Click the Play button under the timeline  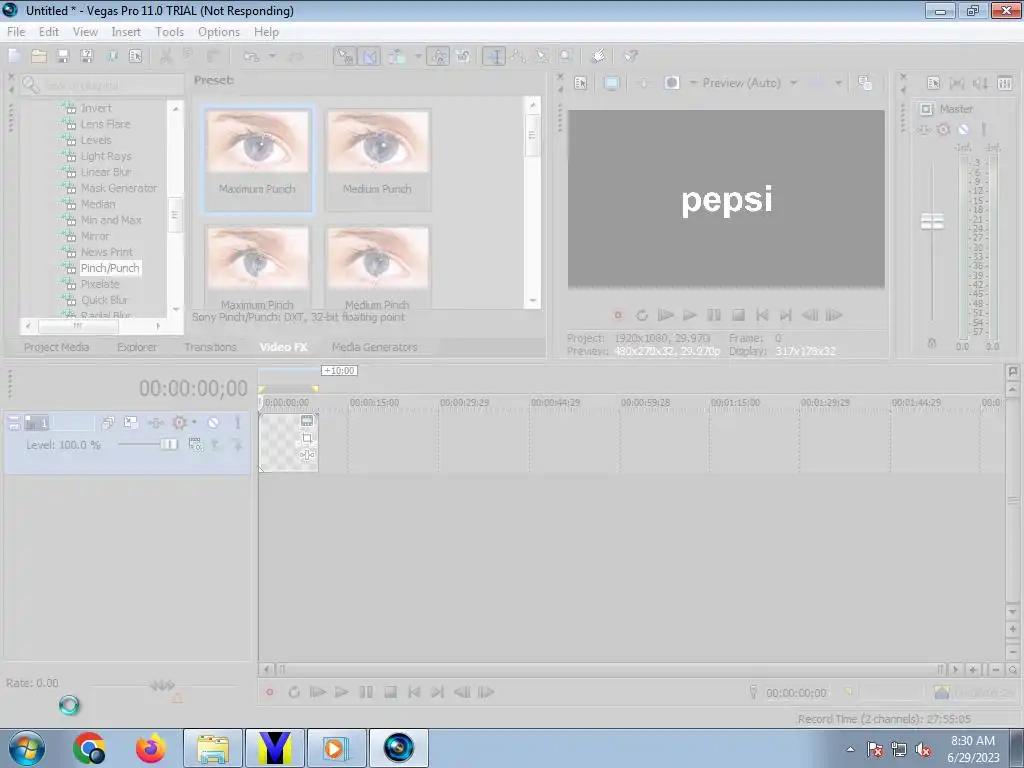342,692
